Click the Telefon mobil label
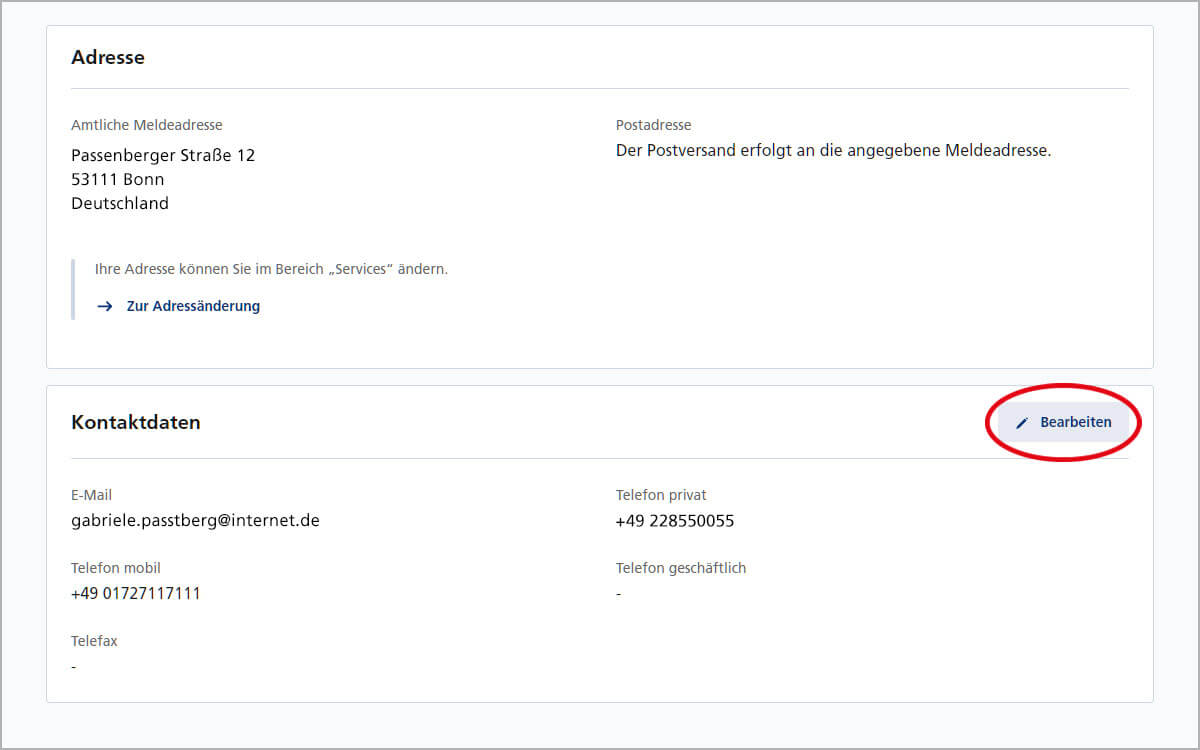The height and width of the screenshot is (750, 1200). pos(116,568)
